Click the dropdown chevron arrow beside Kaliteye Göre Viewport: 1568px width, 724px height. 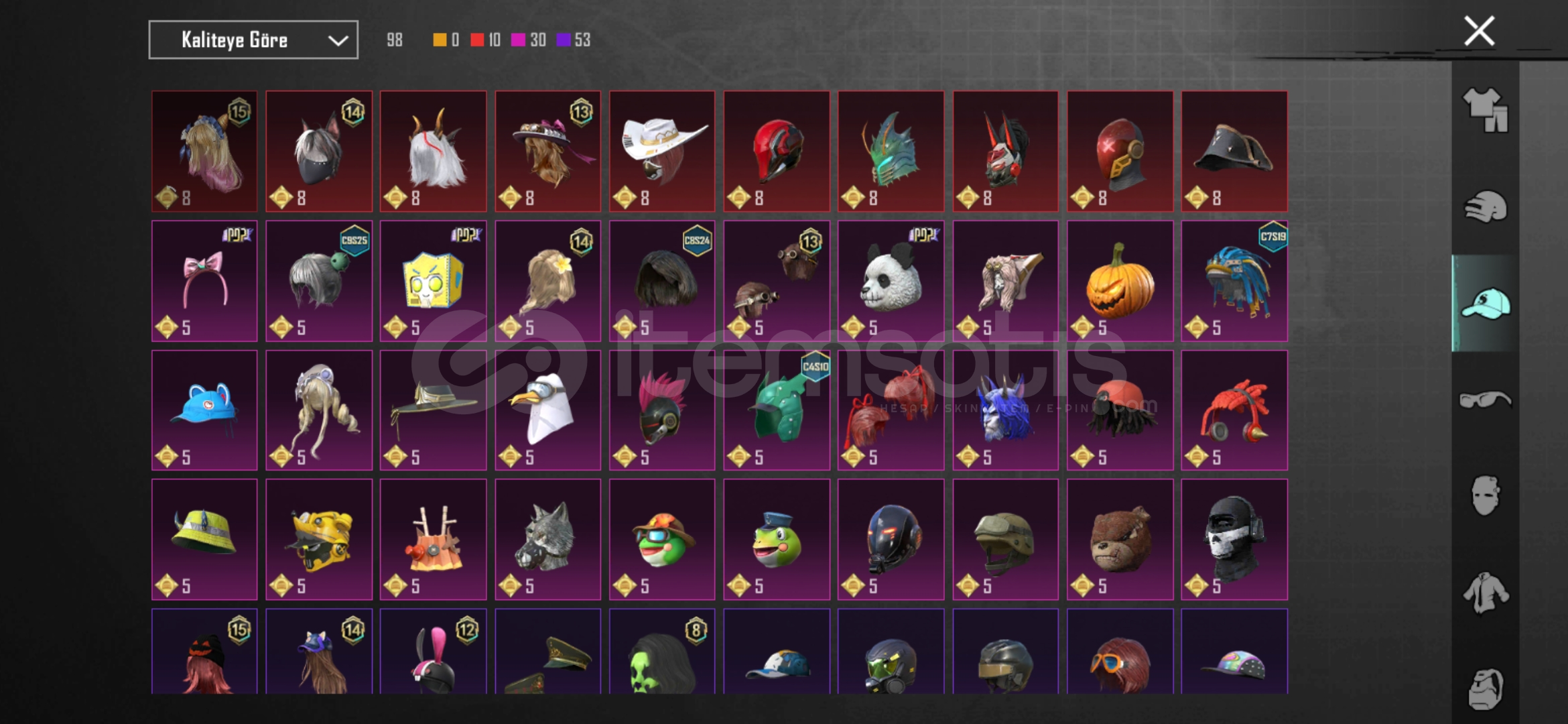click(338, 41)
